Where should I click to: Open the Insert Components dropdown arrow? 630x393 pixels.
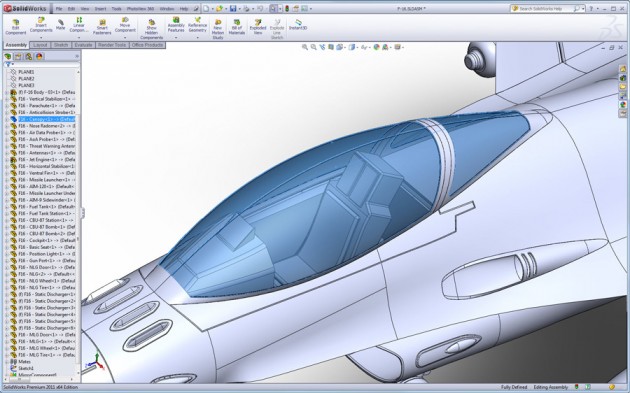41,37
